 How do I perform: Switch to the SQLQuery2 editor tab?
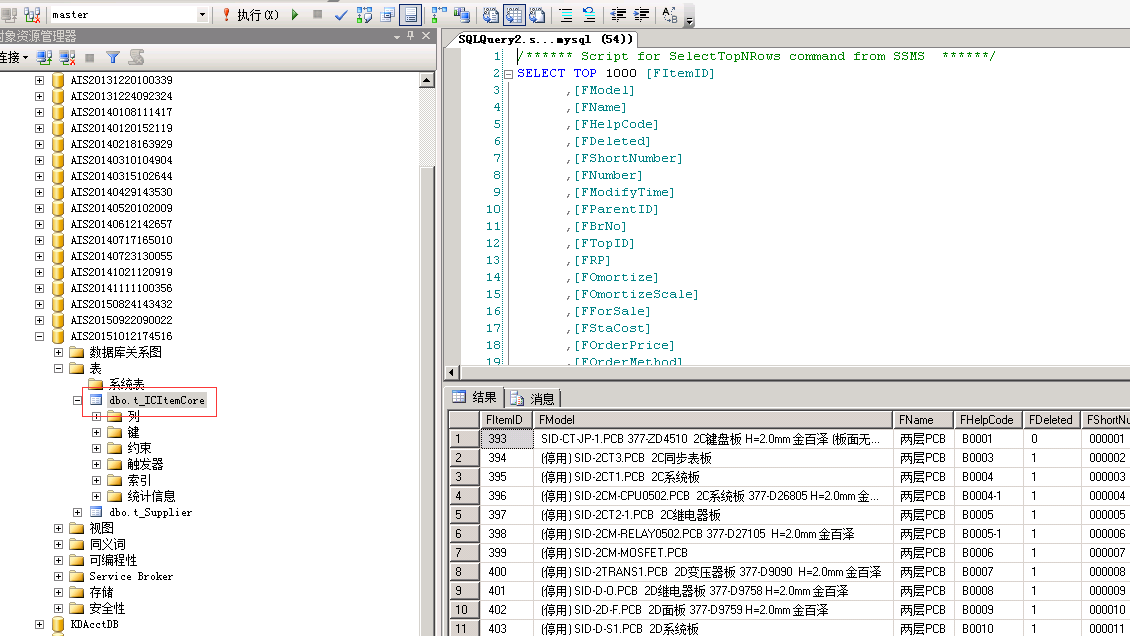point(545,39)
